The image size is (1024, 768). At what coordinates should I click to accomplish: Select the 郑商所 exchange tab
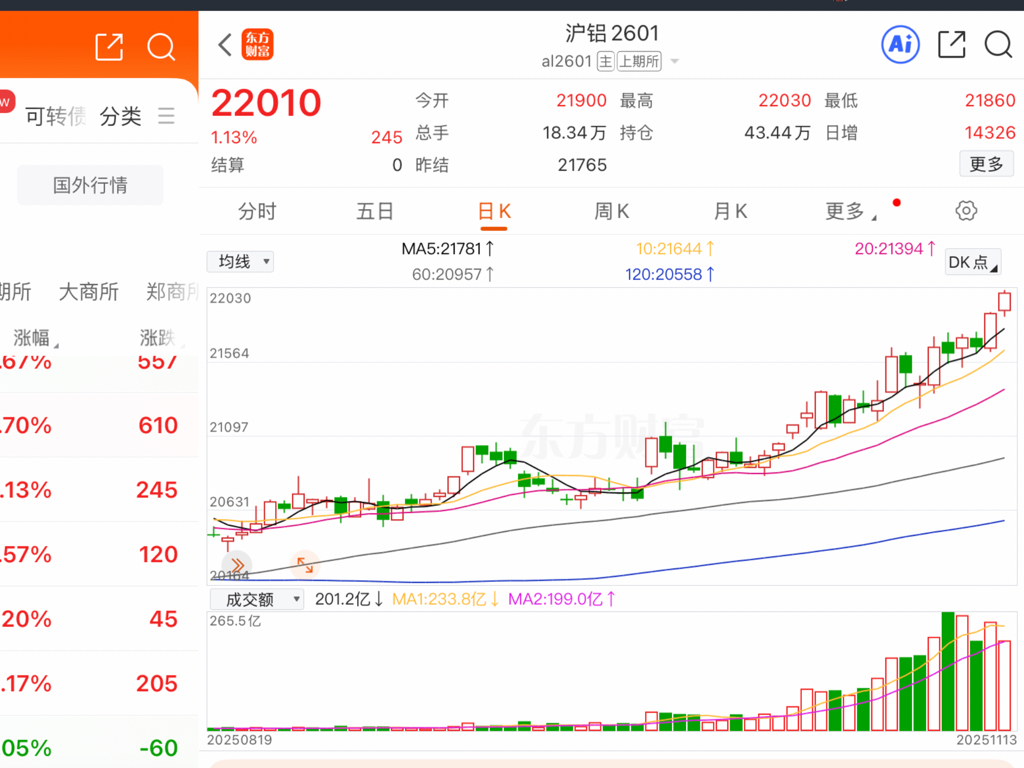click(x=172, y=291)
